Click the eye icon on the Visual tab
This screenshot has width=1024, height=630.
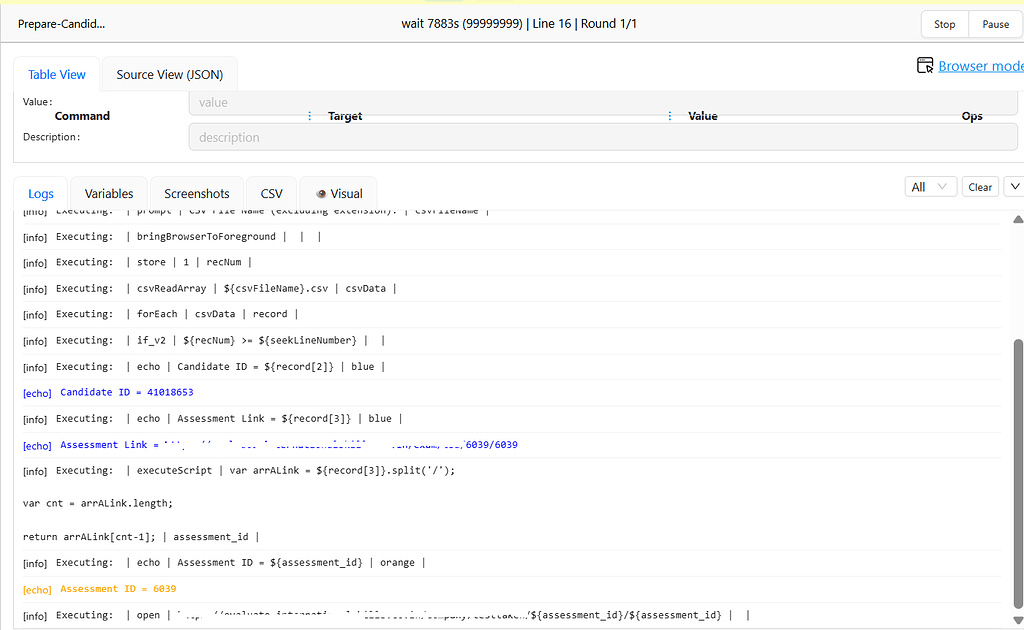coord(321,194)
